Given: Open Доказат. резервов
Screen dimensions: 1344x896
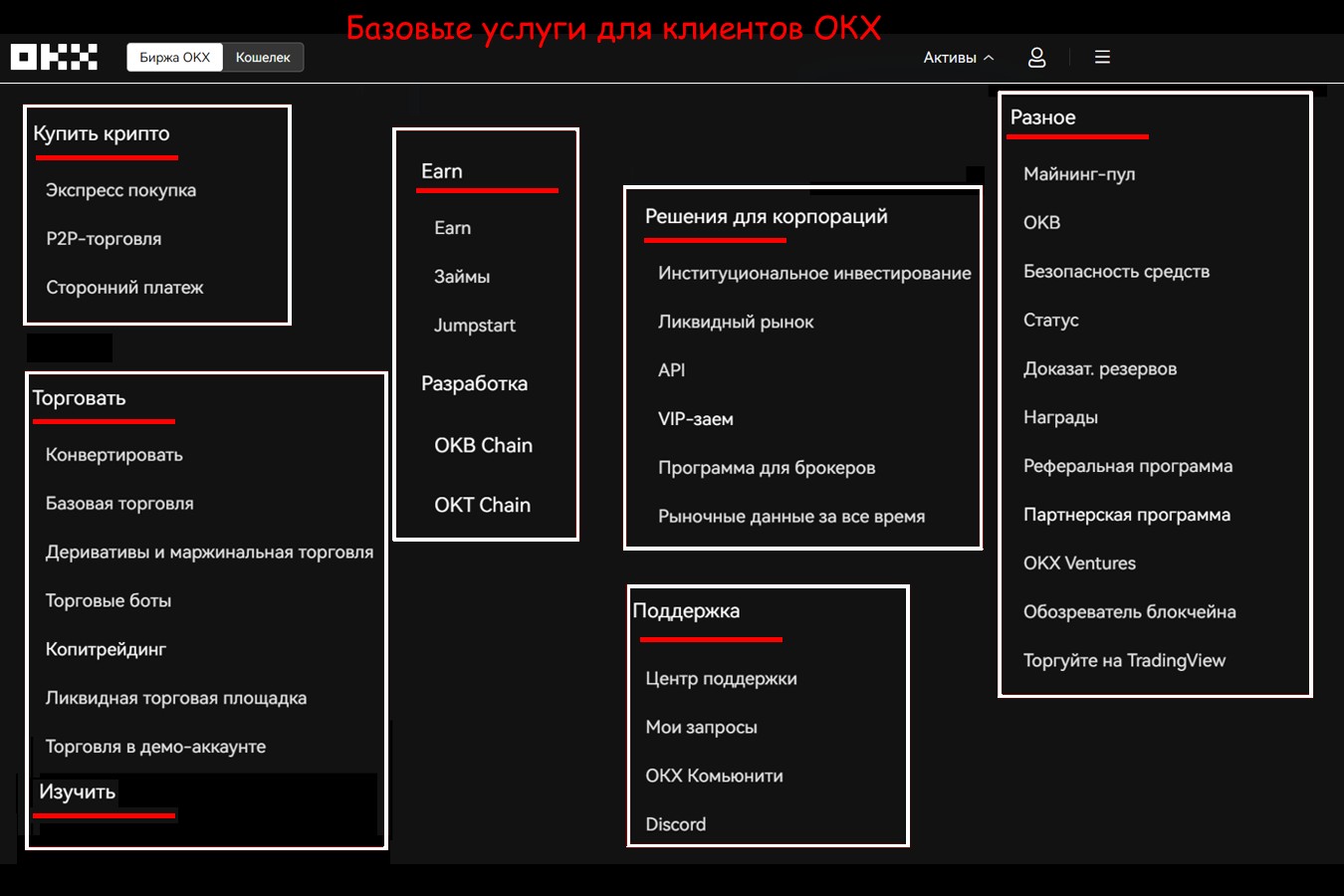Looking at the screenshot, I should [x=1100, y=368].
